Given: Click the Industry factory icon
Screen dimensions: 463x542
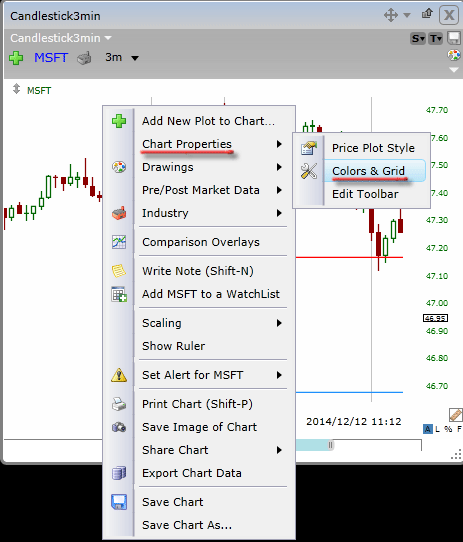Looking at the screenshot, I should (x=119, y=213).
